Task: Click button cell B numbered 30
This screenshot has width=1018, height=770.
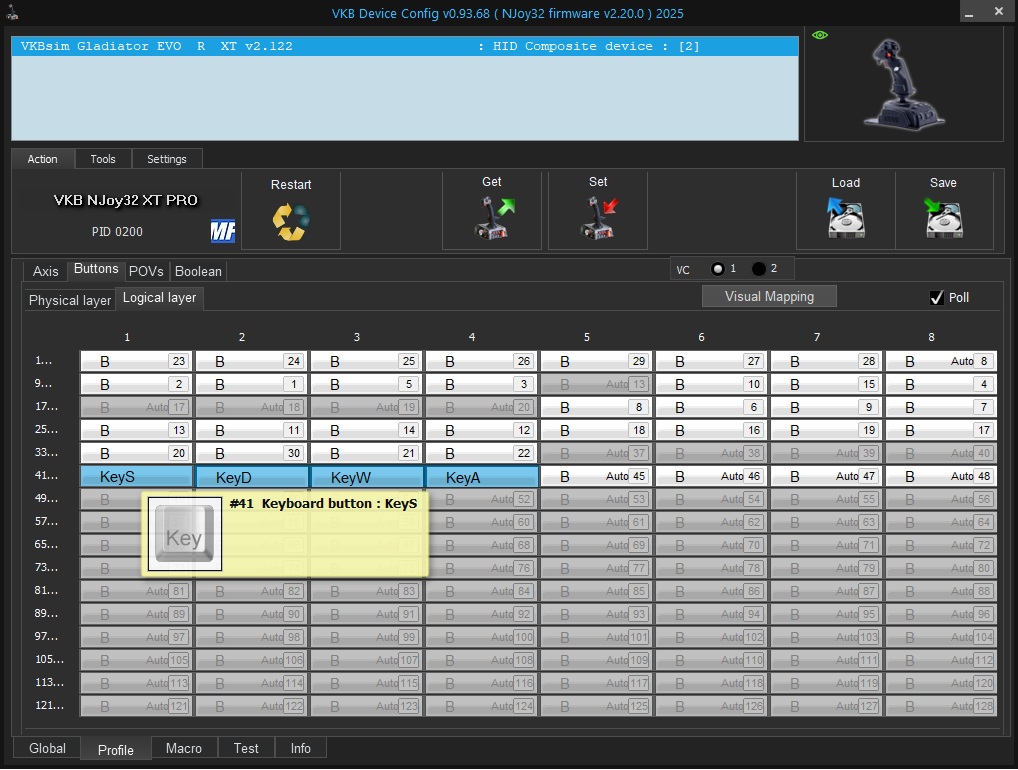Action: (252, 453)
